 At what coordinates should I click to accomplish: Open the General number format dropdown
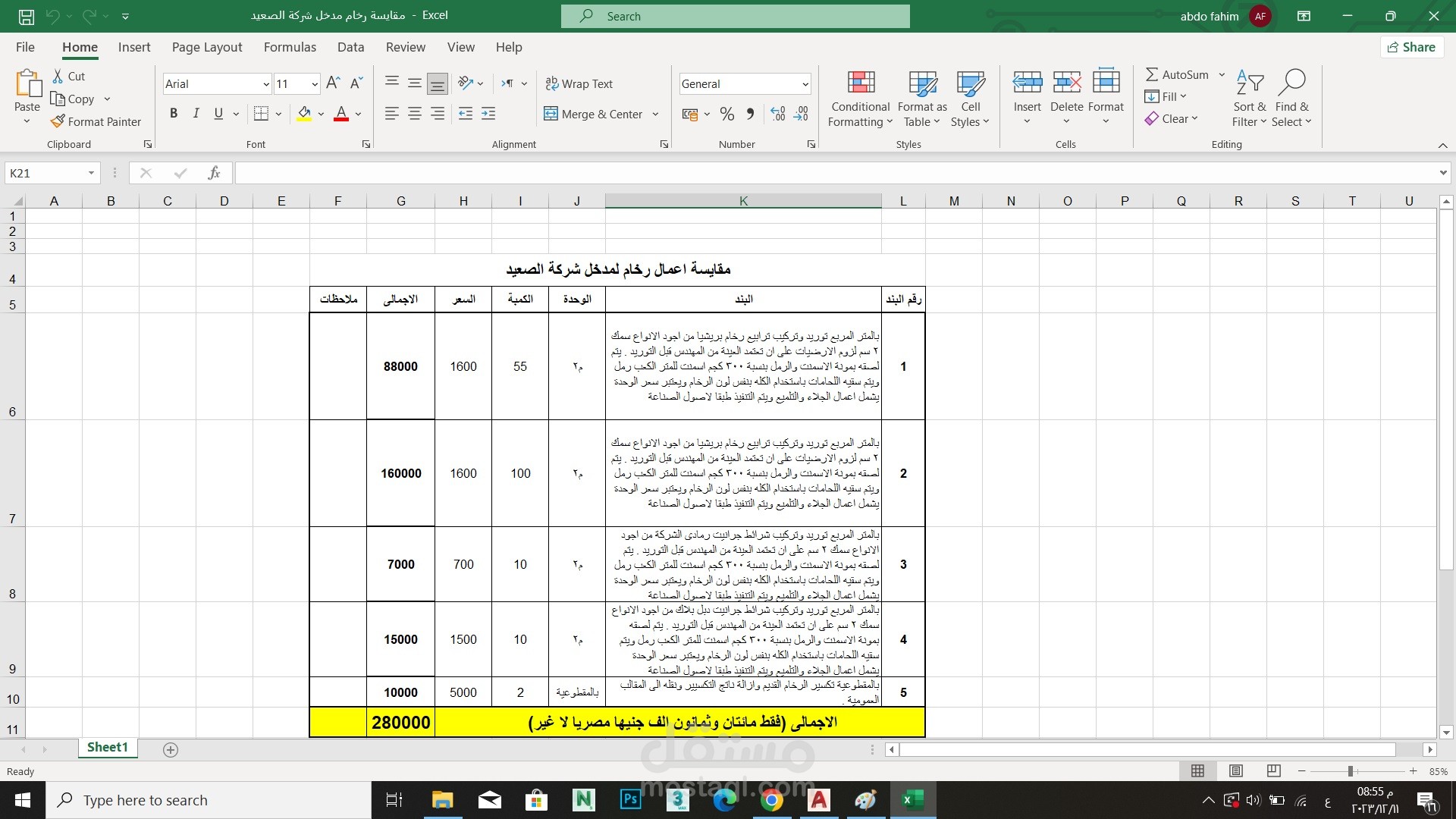[805, 83]
